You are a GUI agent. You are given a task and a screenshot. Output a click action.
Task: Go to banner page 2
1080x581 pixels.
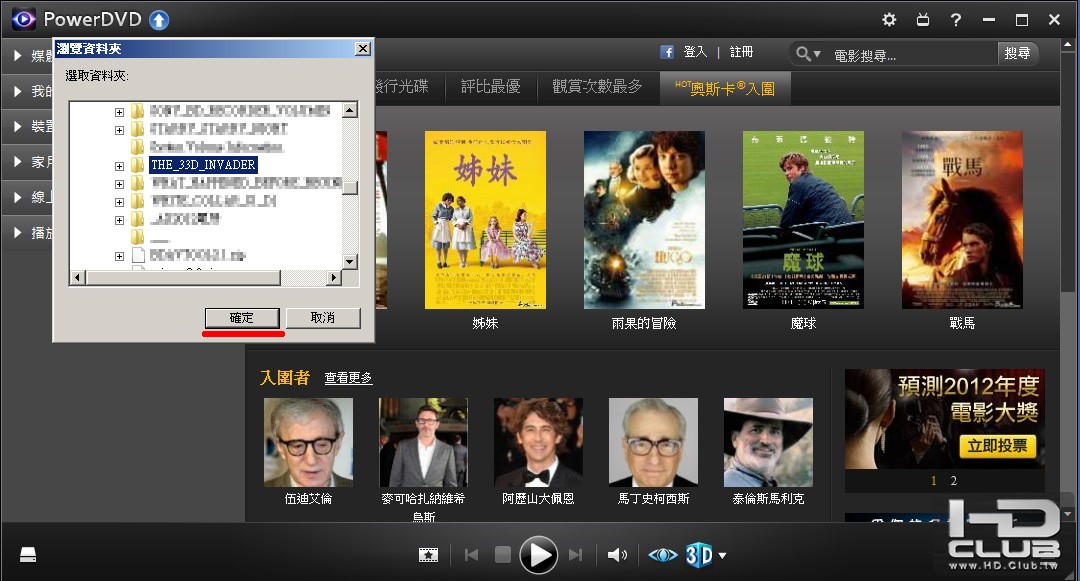tap(953, 480)
